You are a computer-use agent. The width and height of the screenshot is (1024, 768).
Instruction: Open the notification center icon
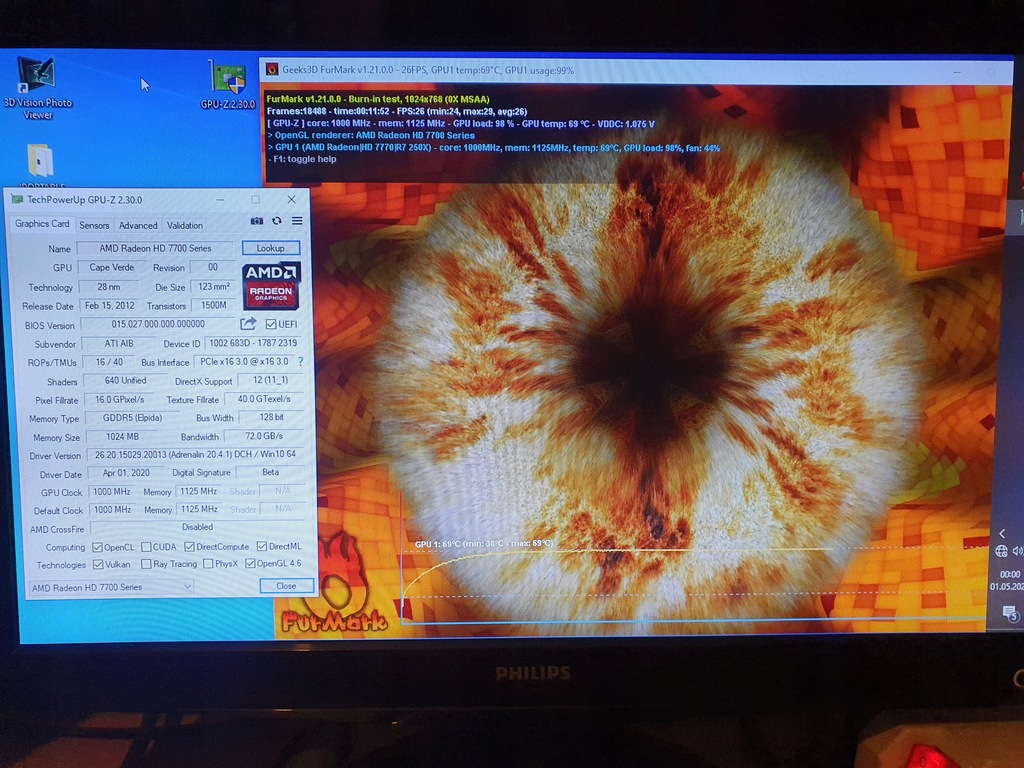(x=1010, y=613)
